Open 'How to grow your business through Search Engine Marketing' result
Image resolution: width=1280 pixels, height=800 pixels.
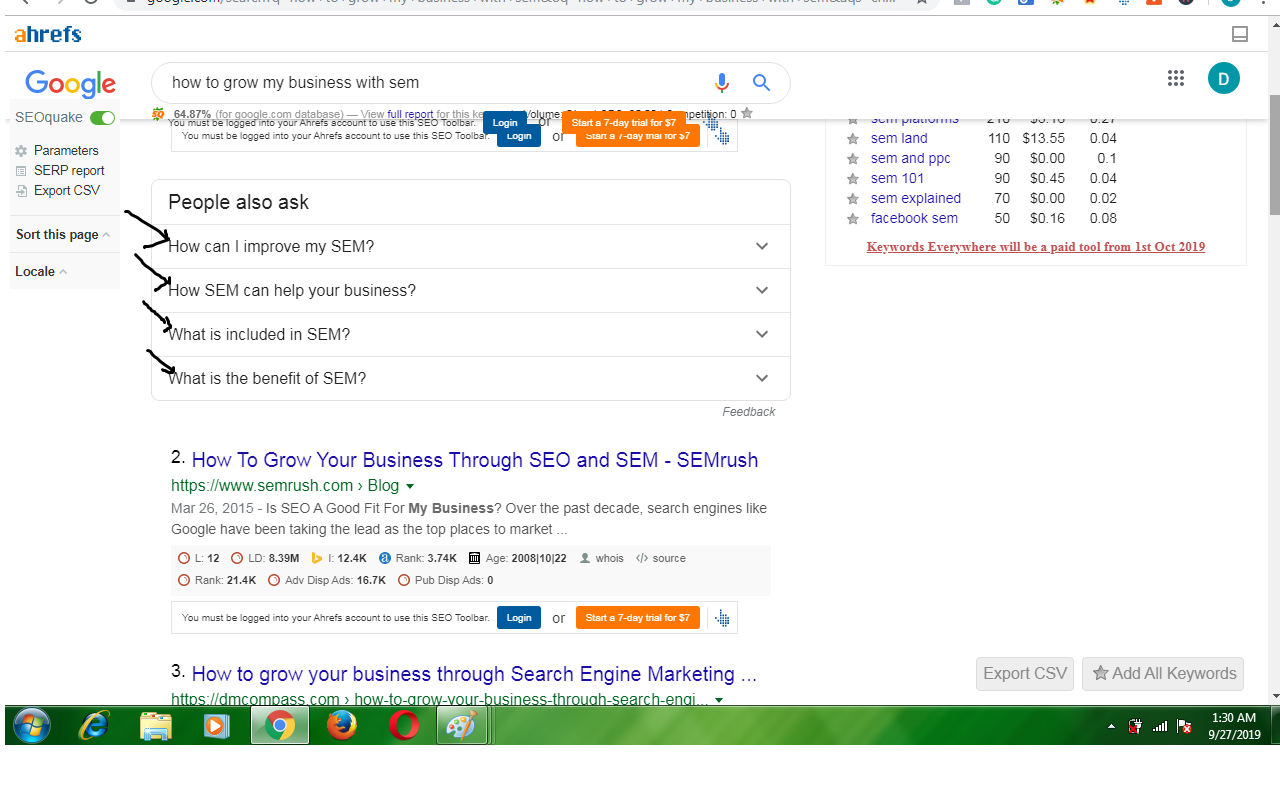click(474, 674)
